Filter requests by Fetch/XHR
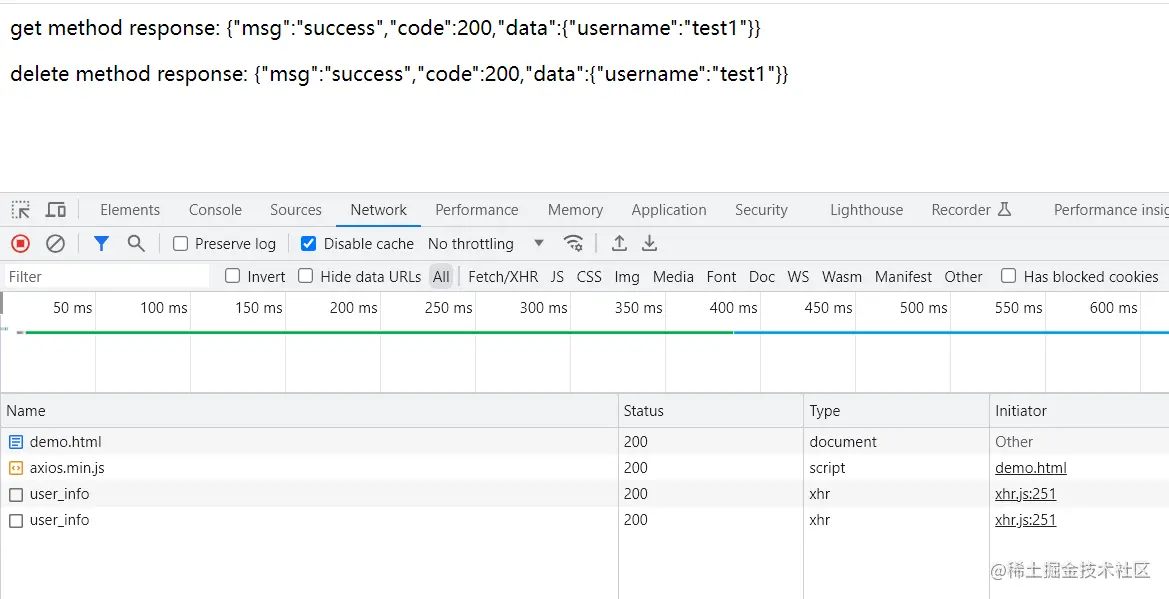 click(502, 277)
